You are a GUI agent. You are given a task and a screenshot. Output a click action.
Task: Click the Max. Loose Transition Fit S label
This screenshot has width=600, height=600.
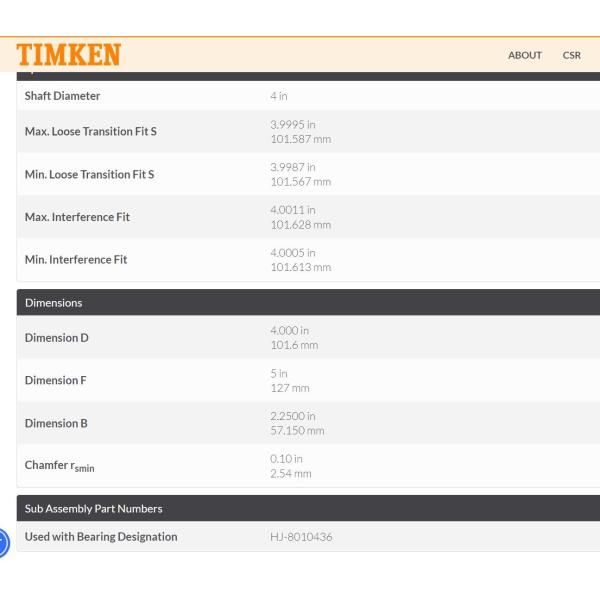tap(90, 132)
